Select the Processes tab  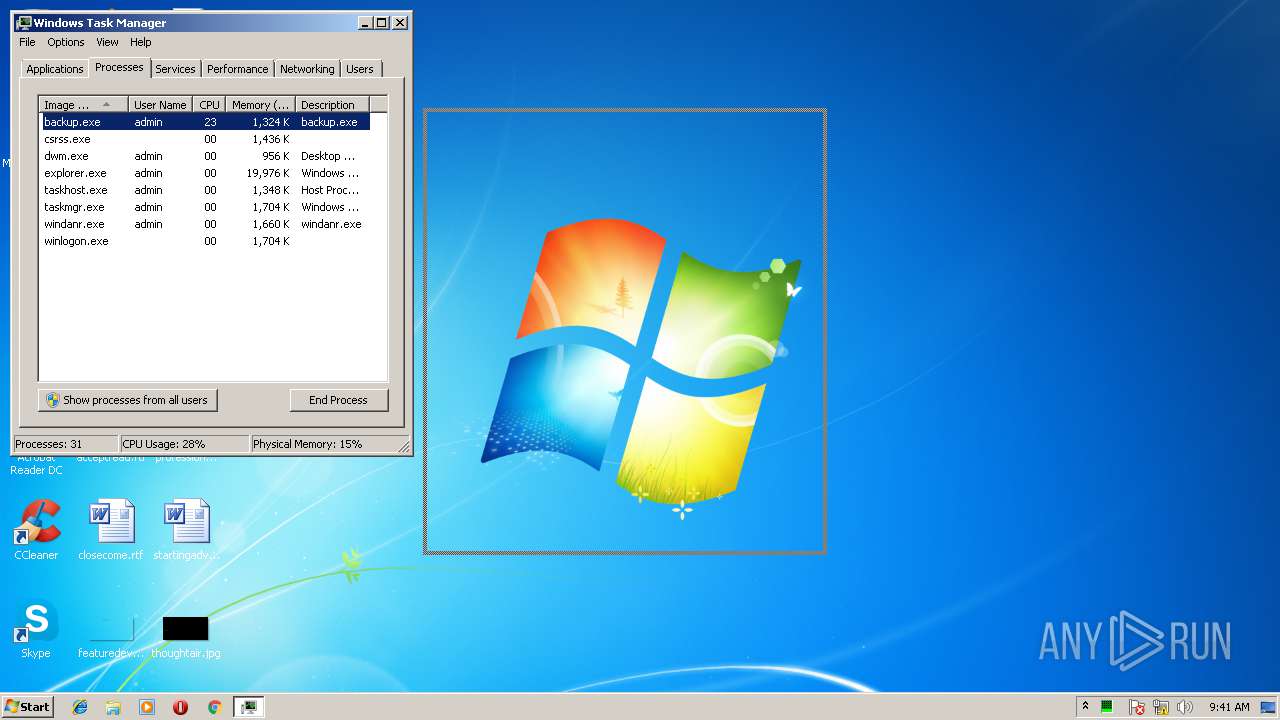pos(119,67)
